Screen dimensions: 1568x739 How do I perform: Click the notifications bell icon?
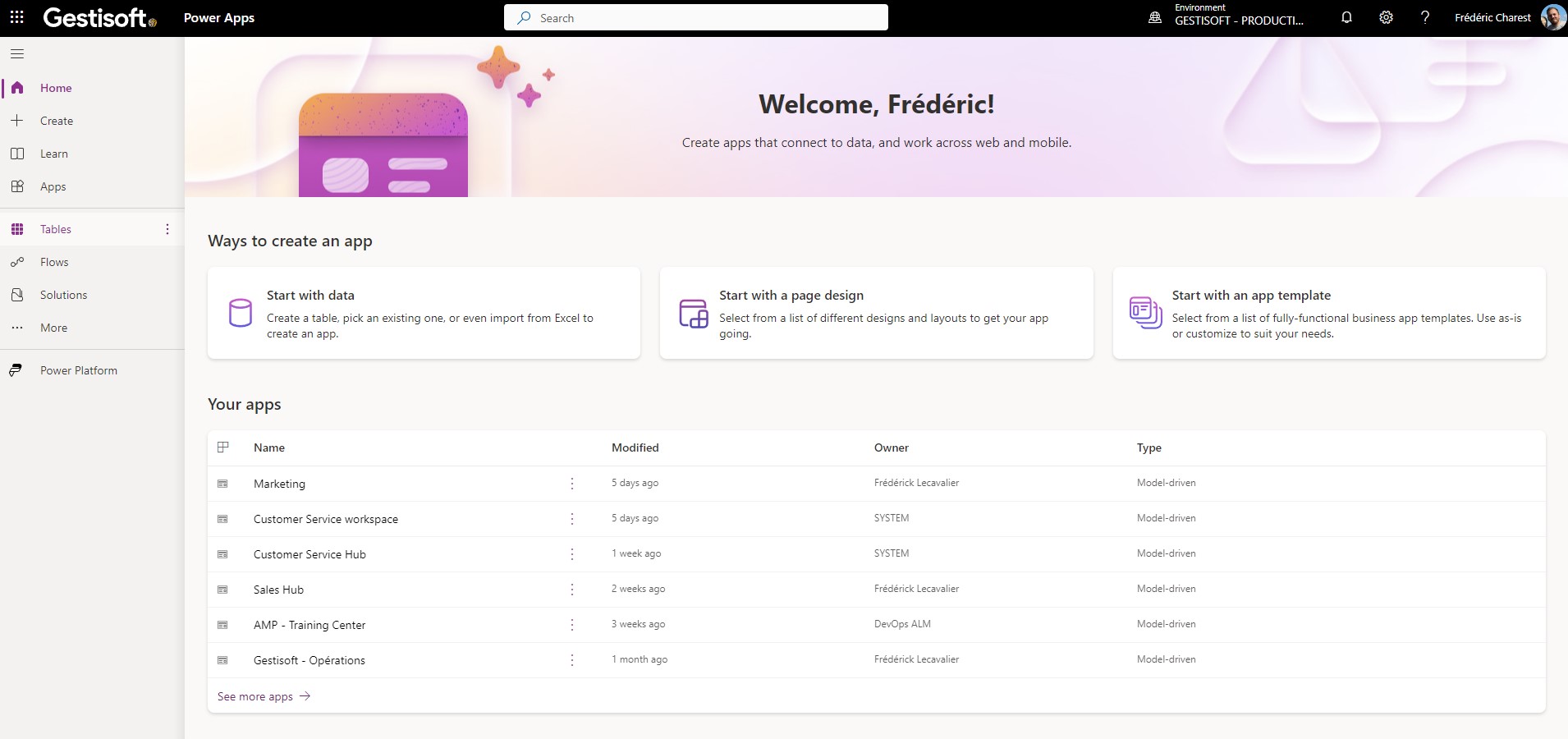tap(1346, 17)
